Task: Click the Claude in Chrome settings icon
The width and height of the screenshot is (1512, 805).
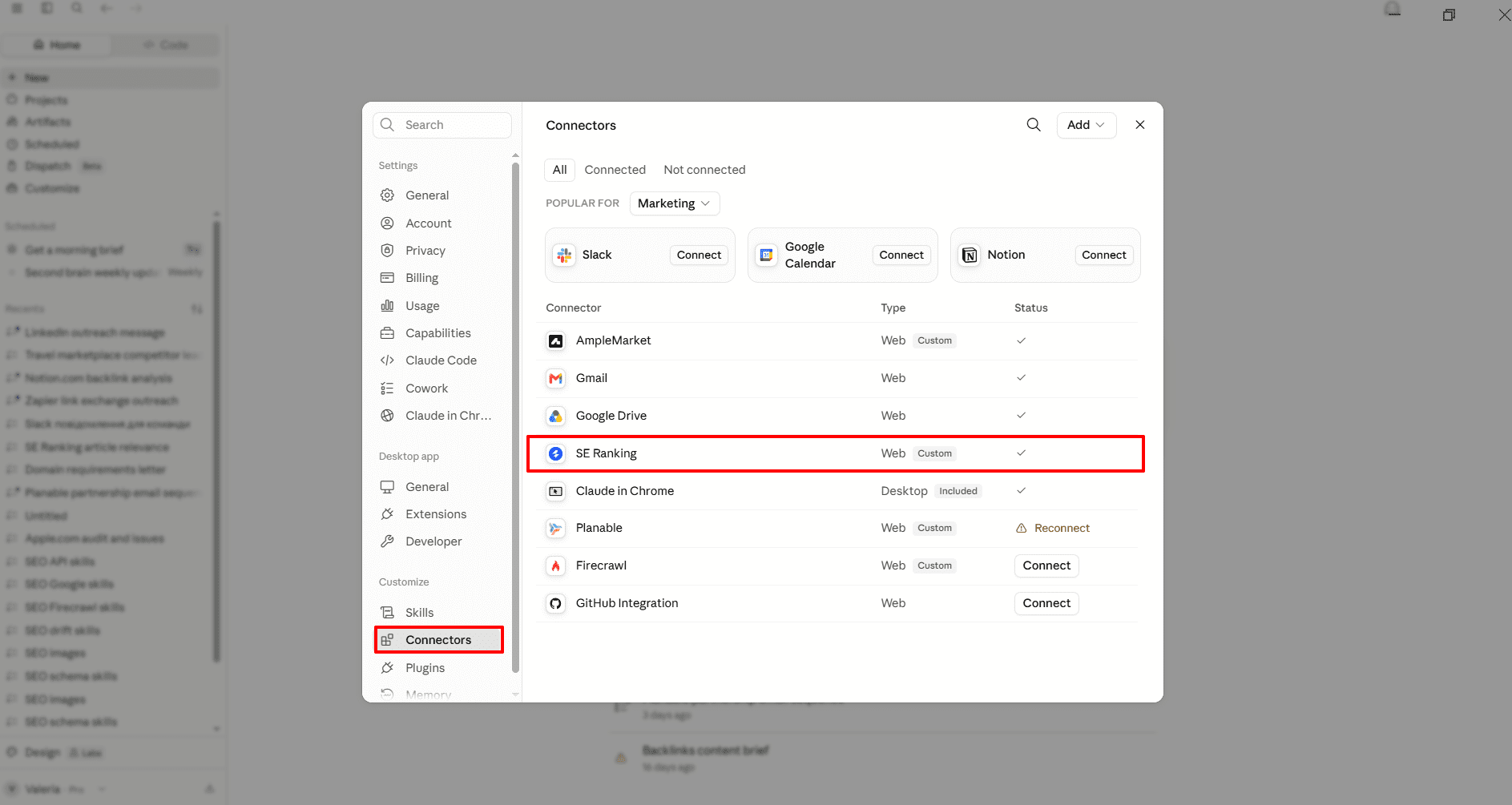Action: pos(387,416)
